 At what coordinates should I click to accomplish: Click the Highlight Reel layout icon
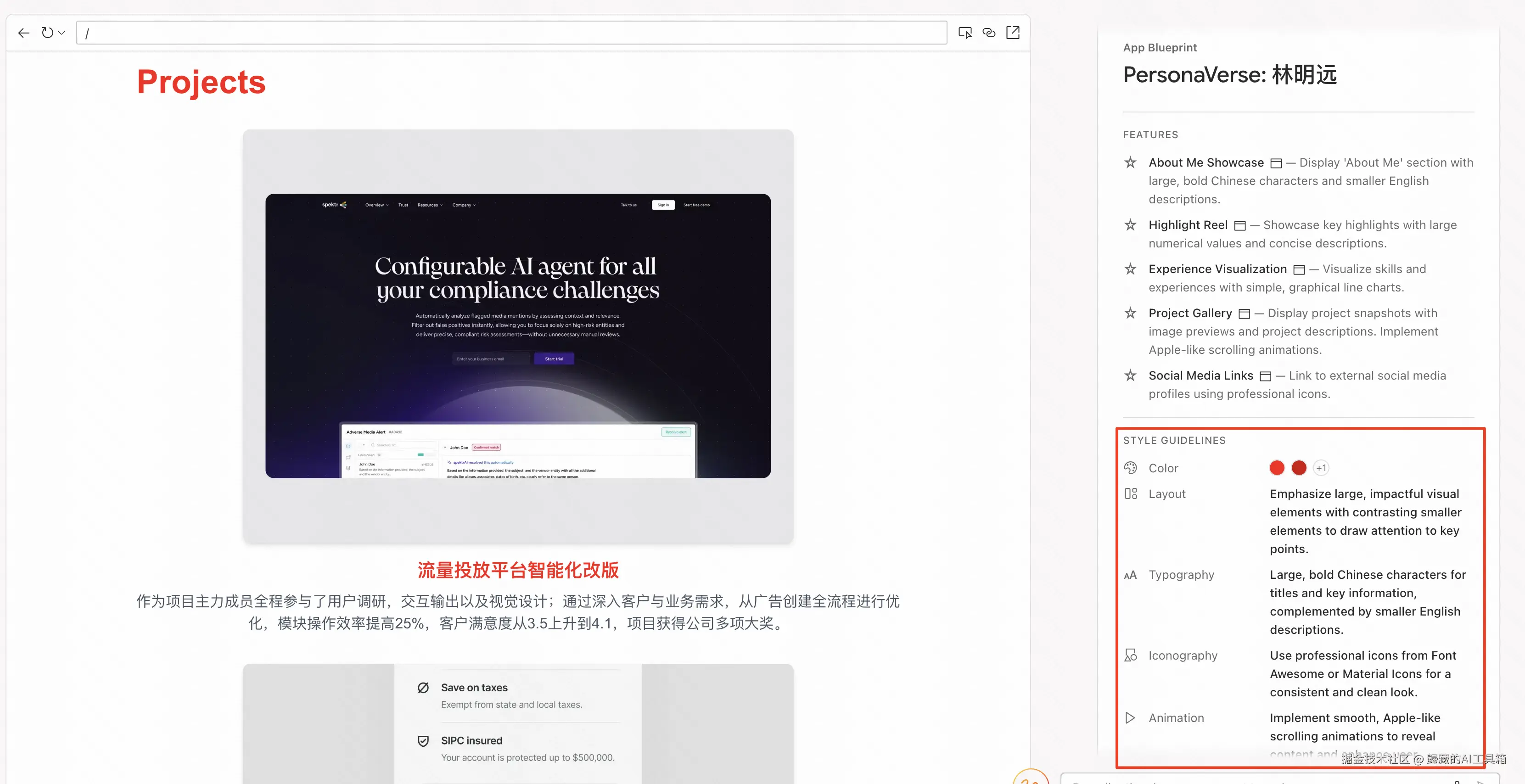pos(1240,226)
